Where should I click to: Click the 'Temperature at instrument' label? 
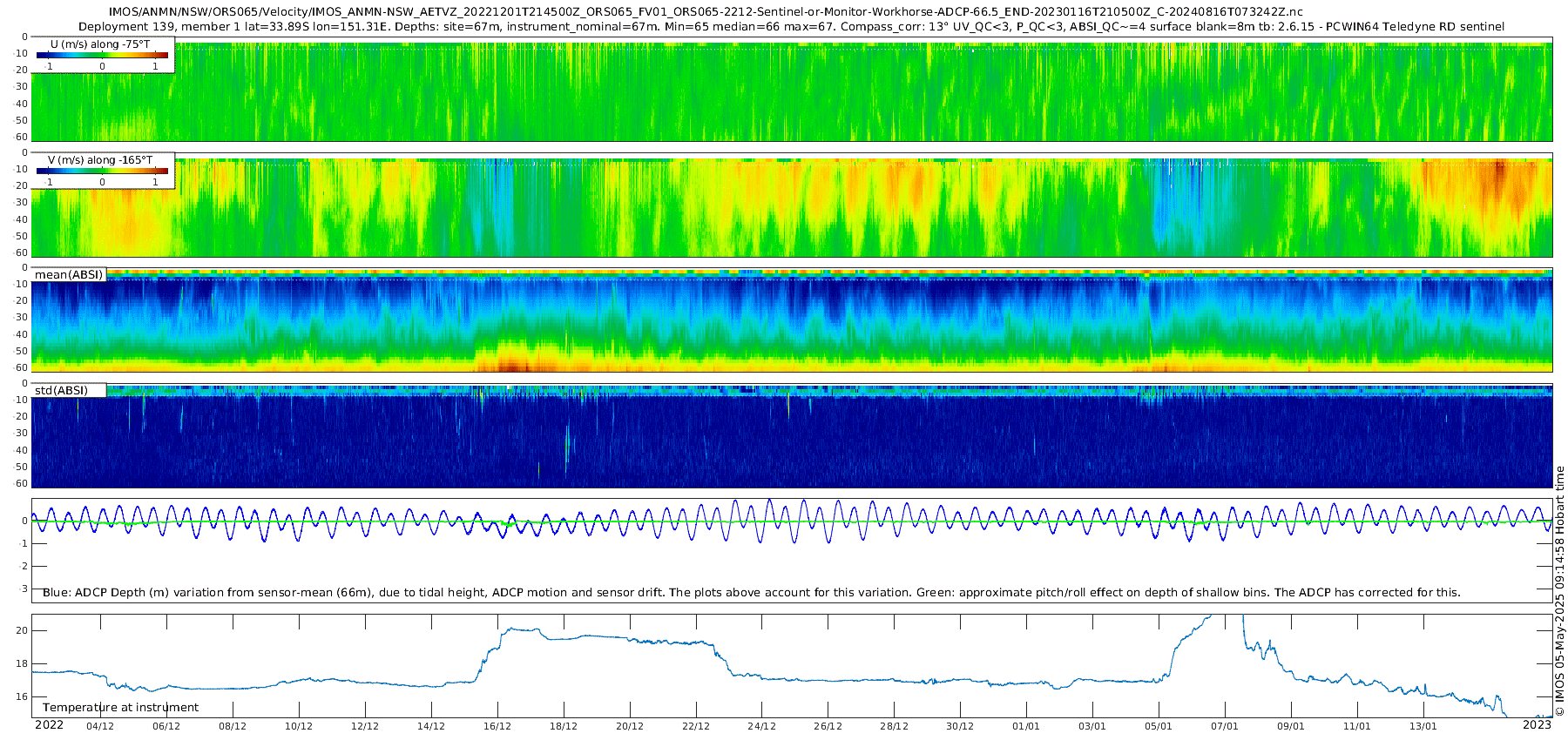pyautogui.click(x=120, y=707)
